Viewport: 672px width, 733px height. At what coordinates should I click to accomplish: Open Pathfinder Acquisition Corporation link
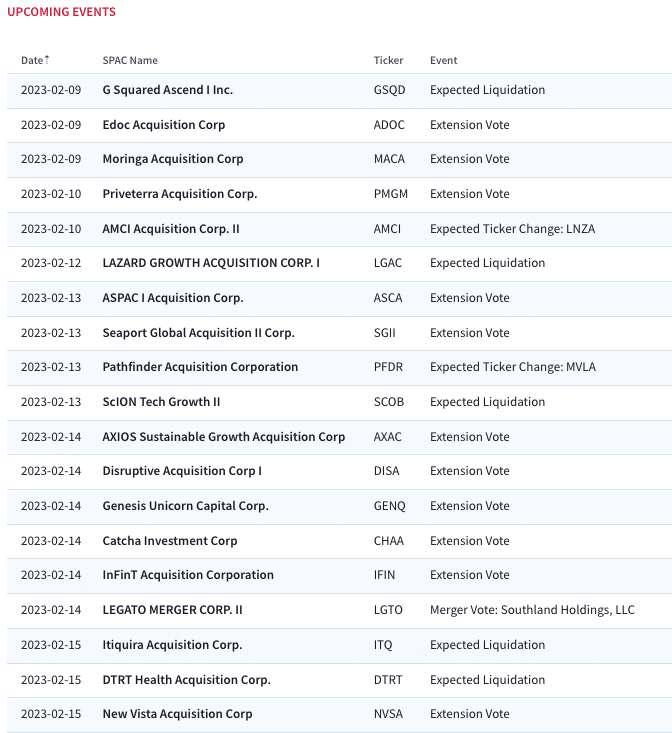click(200, 367)
